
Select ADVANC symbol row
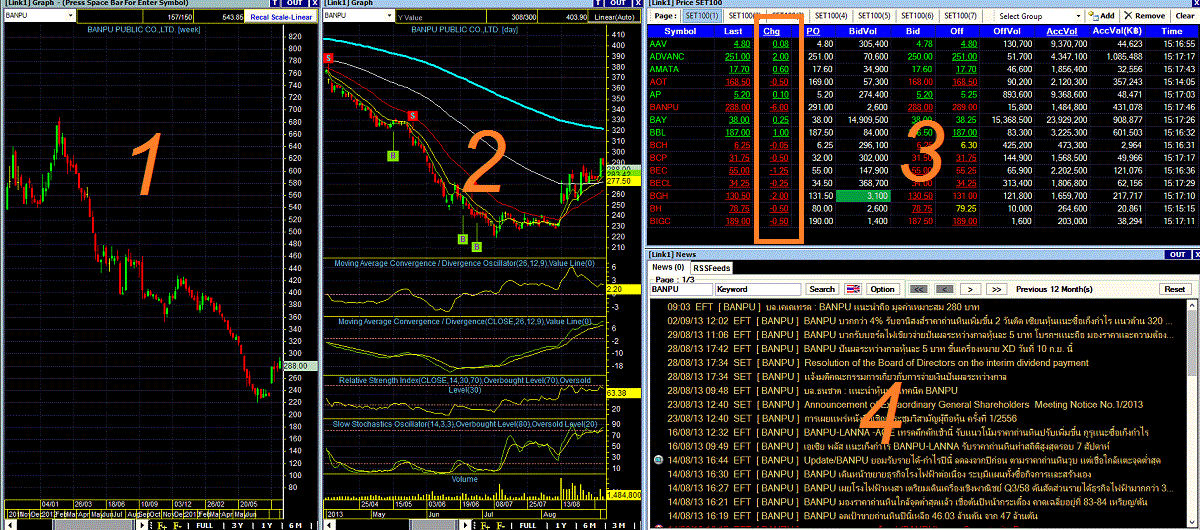click(667, 57)
